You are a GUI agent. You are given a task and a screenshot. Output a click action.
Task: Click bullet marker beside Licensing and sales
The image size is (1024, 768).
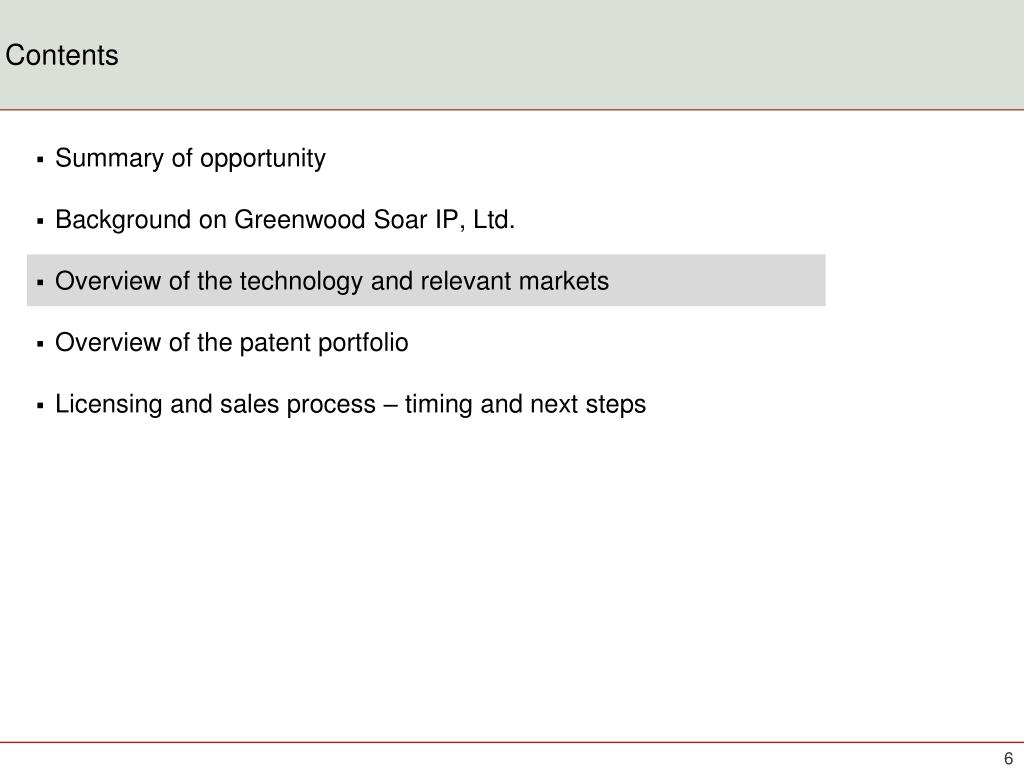40,405
